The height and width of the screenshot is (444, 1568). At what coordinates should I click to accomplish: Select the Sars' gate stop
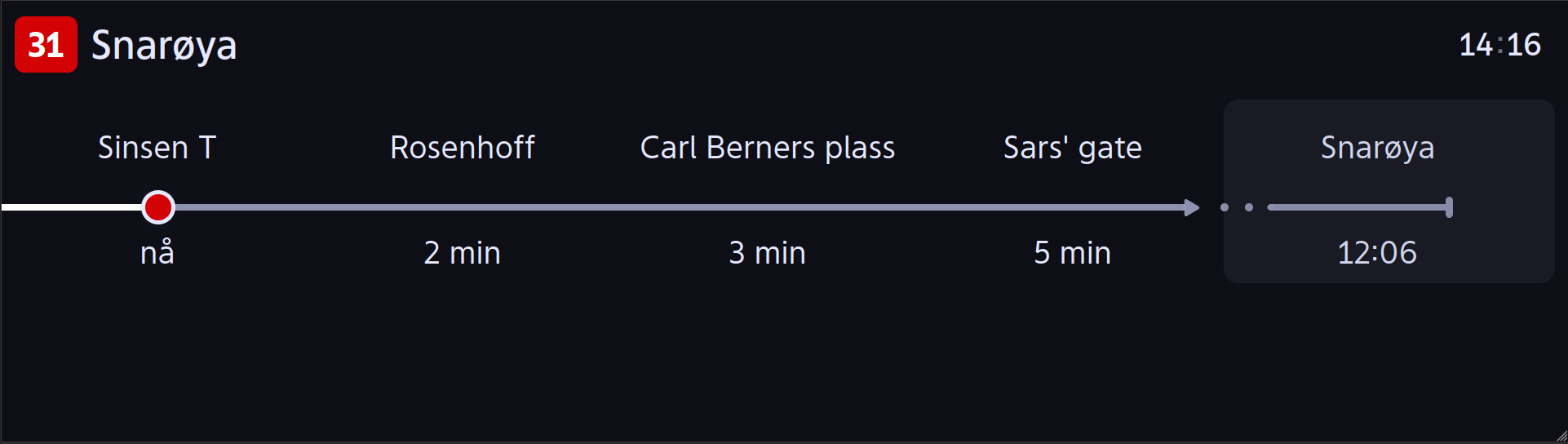(1073, 149)
